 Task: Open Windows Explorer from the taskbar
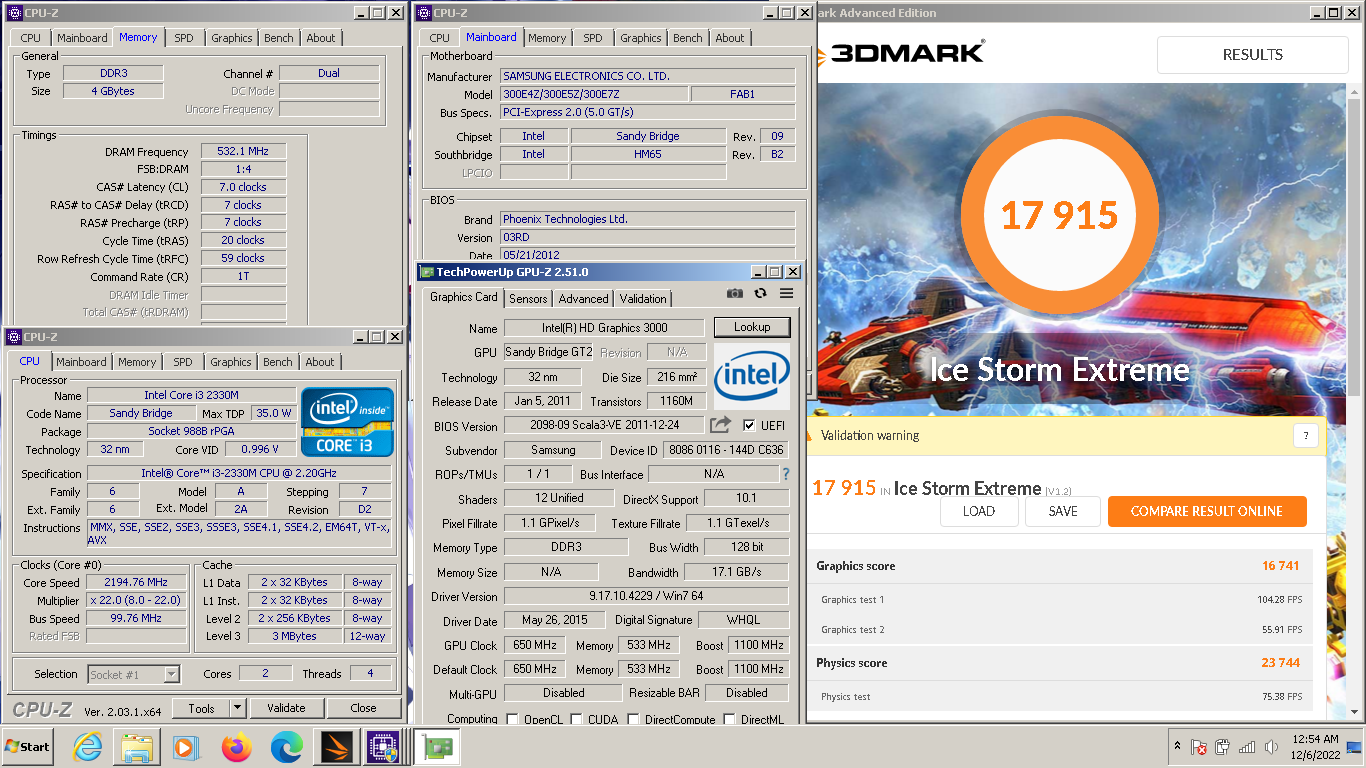137,747
